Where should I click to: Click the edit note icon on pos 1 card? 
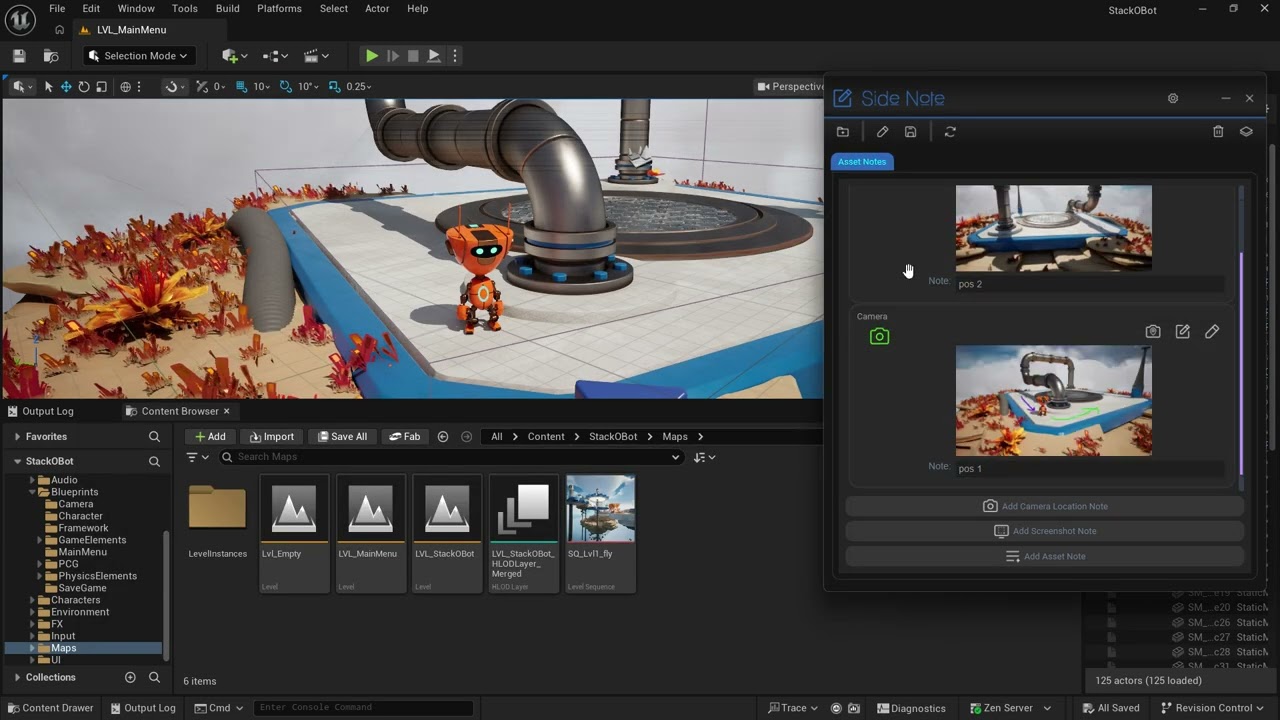coord(1183,332)
